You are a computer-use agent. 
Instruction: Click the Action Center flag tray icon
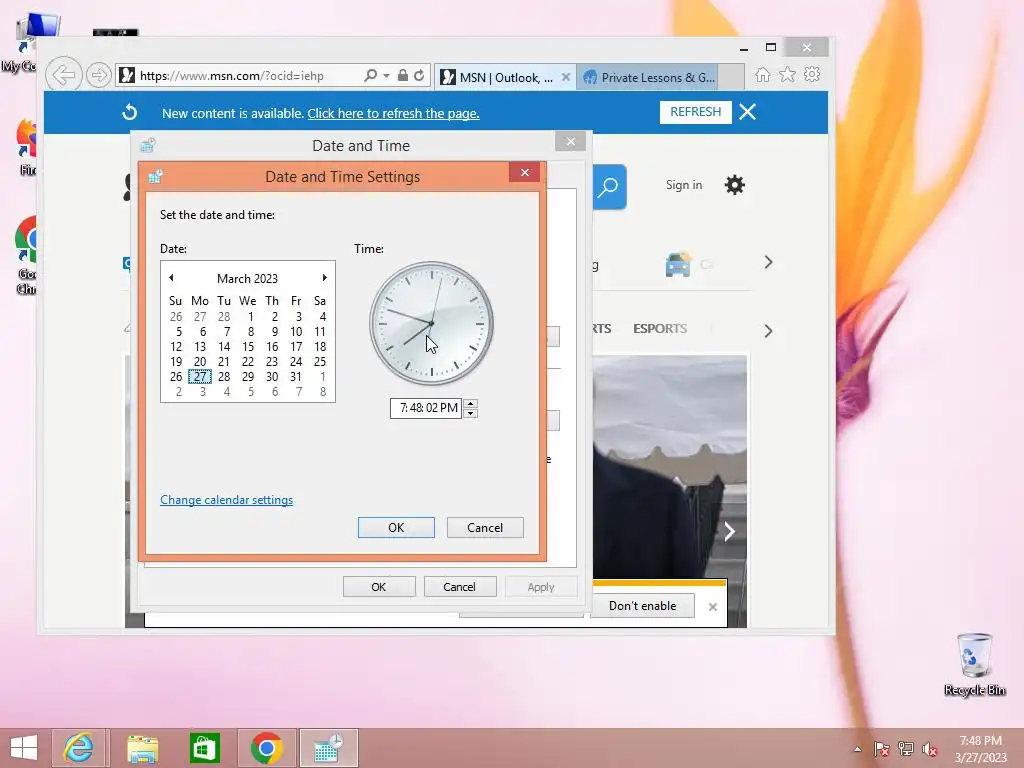pos(881,749)
